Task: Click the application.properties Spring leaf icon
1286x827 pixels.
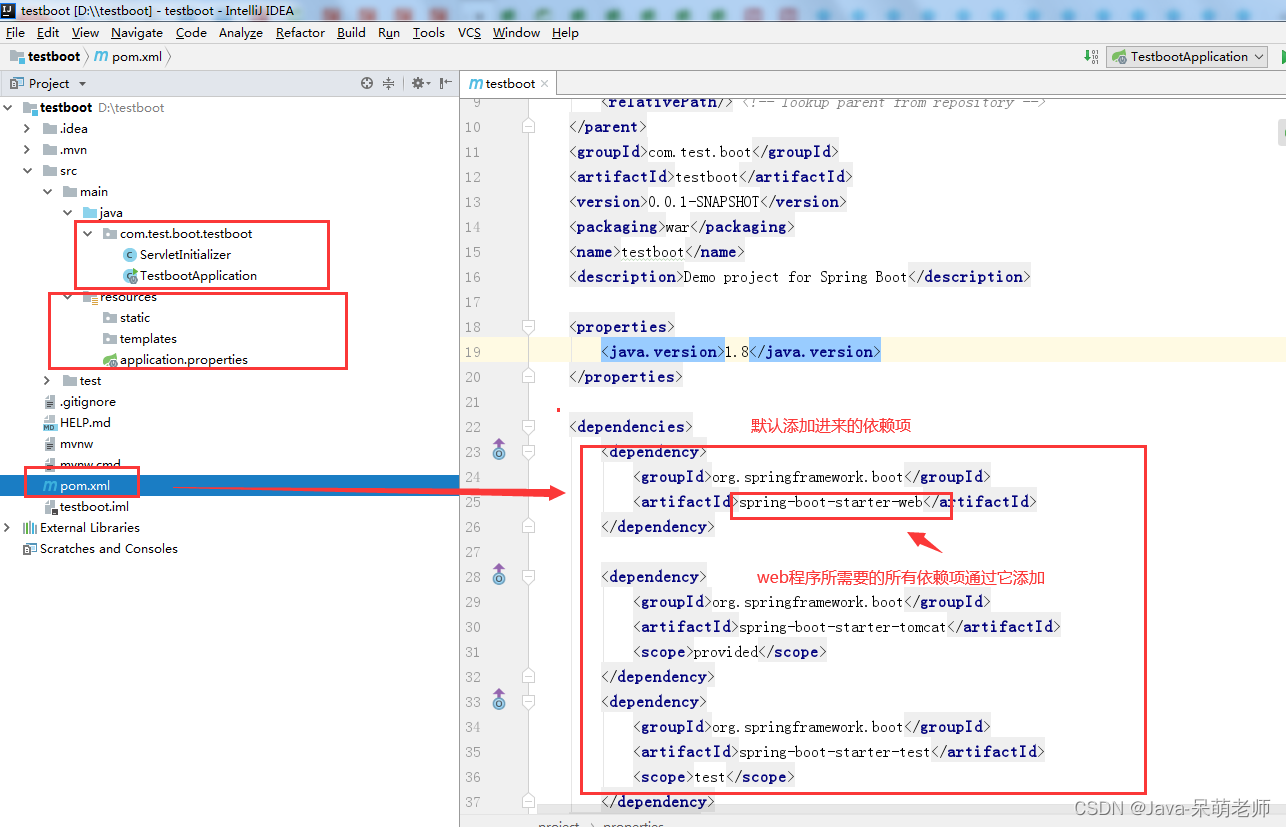Action: click(x=110, y=360)
